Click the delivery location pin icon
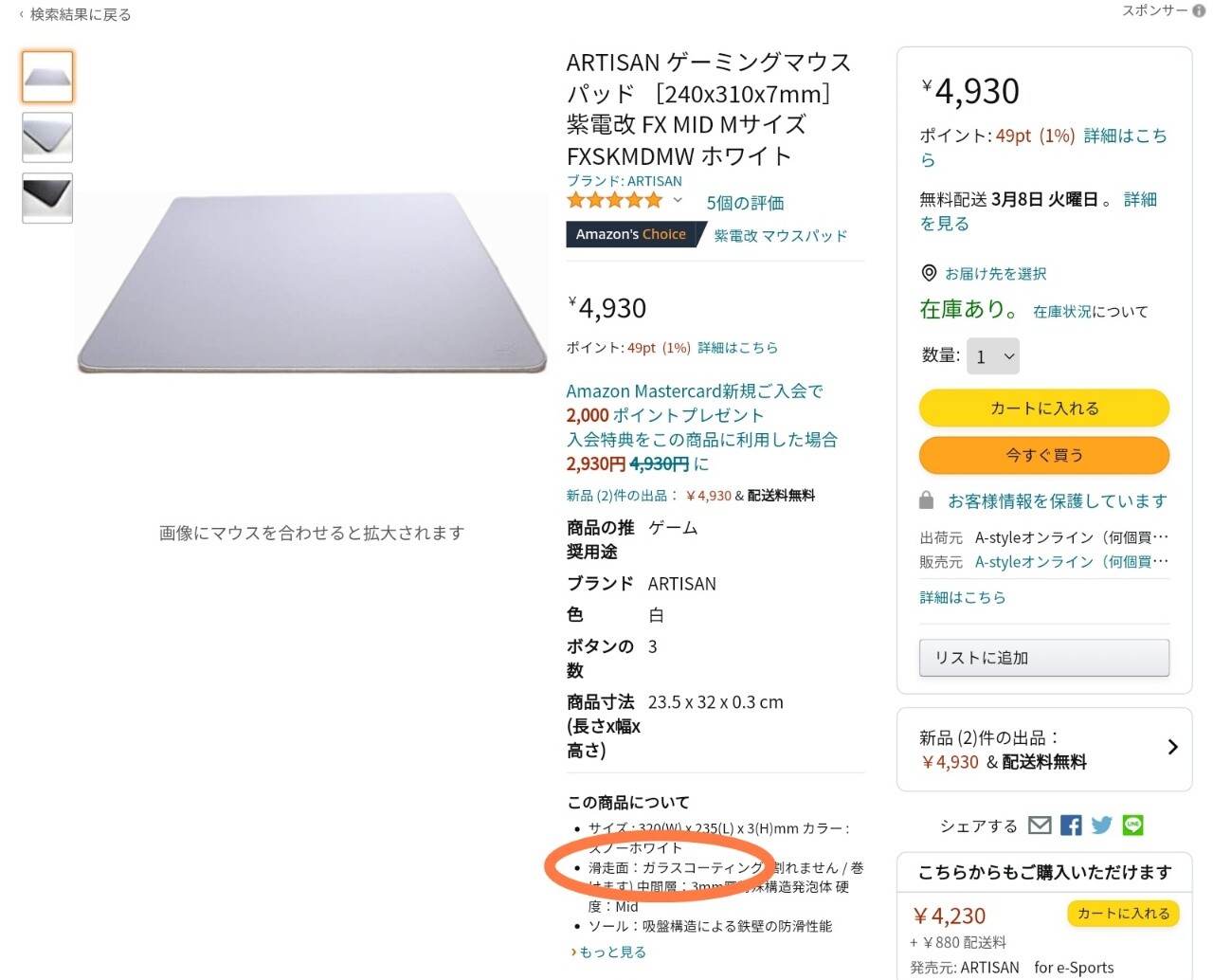1213x980 pixels. pos(929,273)
